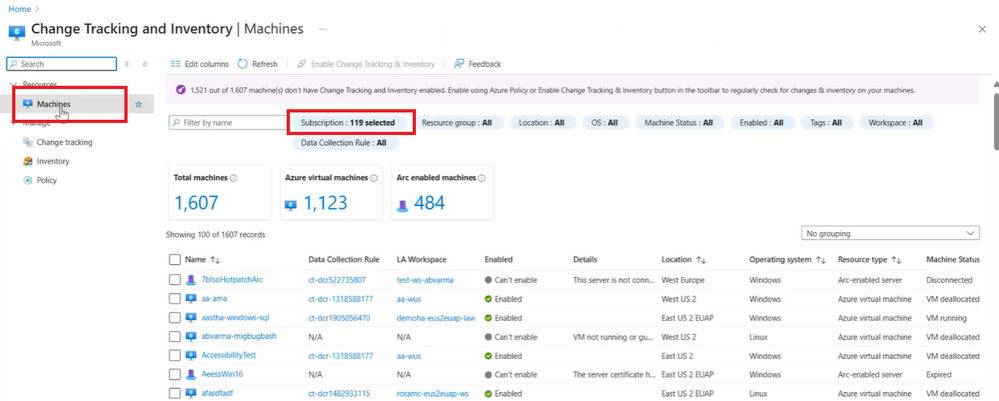Open data collection rule ct-dcr522735807
This screenshot has height=401, width=999.
337,280
